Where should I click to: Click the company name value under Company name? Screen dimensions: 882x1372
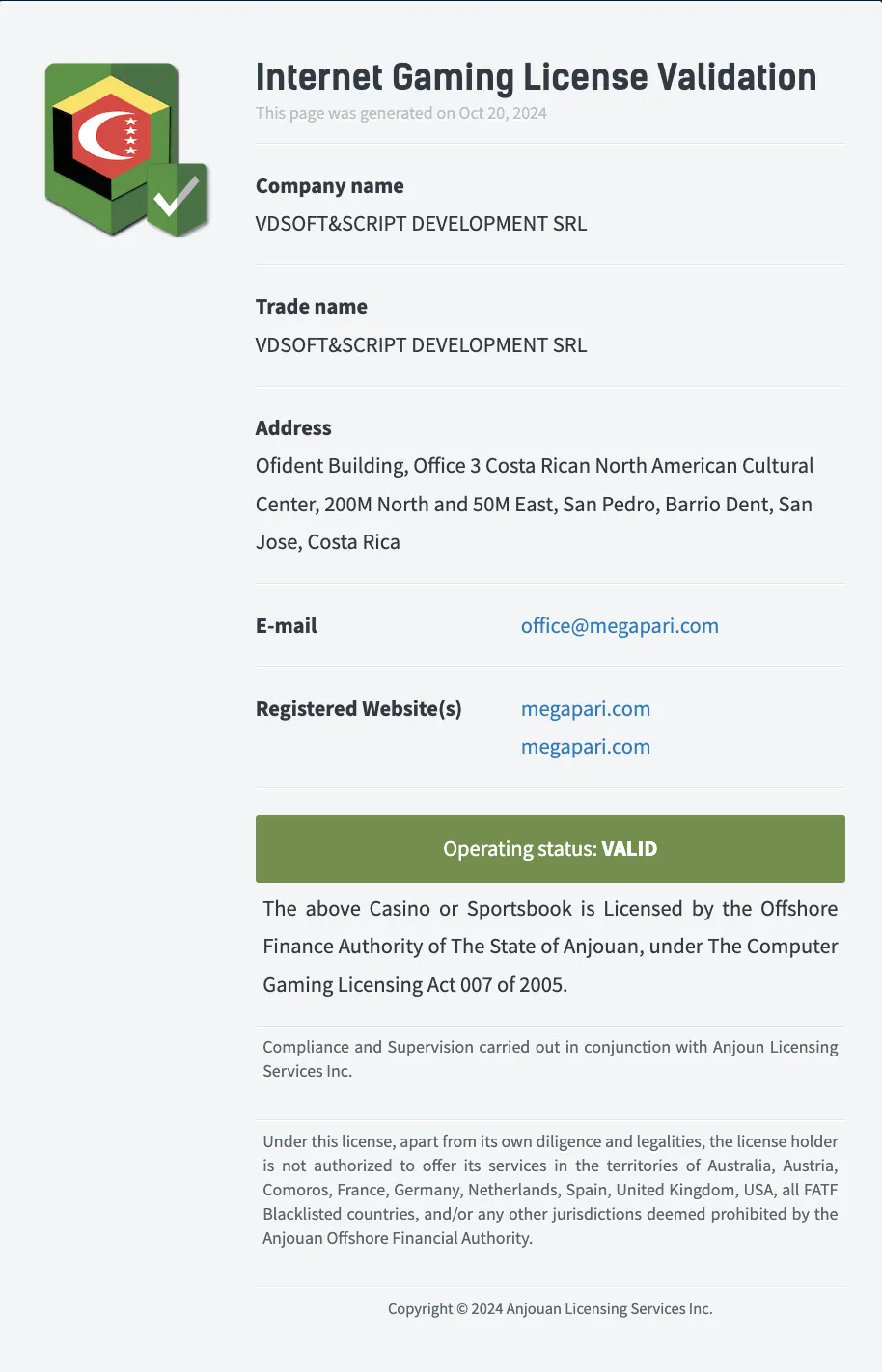pos(421,224)
